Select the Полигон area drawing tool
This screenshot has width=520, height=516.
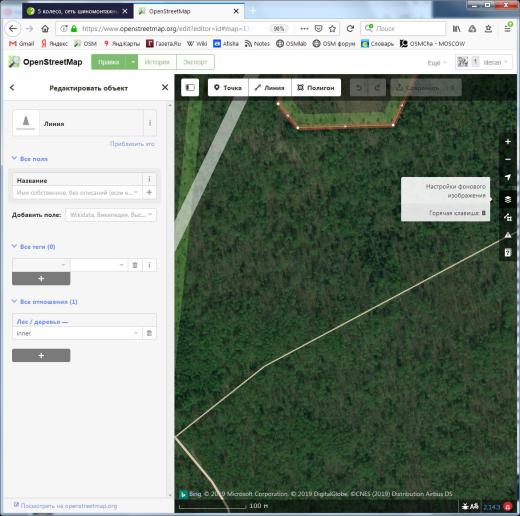316,87
